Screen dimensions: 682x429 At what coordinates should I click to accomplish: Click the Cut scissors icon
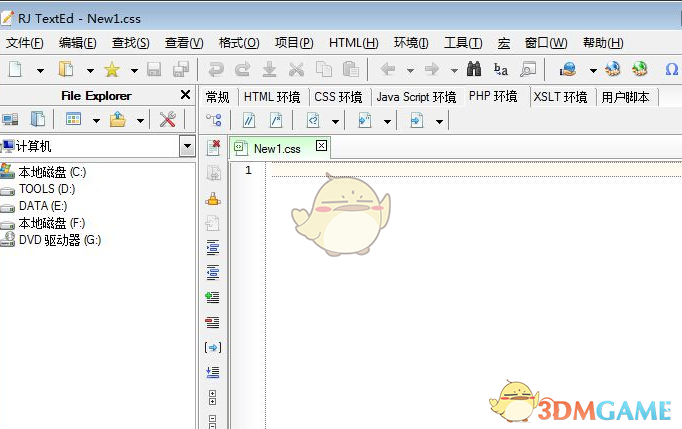pos(297,69)
